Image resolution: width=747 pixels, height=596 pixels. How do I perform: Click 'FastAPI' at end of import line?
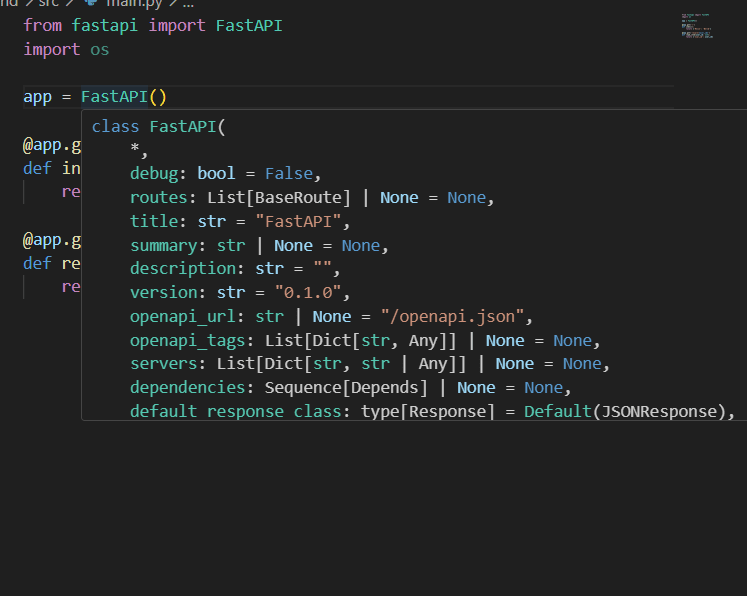249,25
